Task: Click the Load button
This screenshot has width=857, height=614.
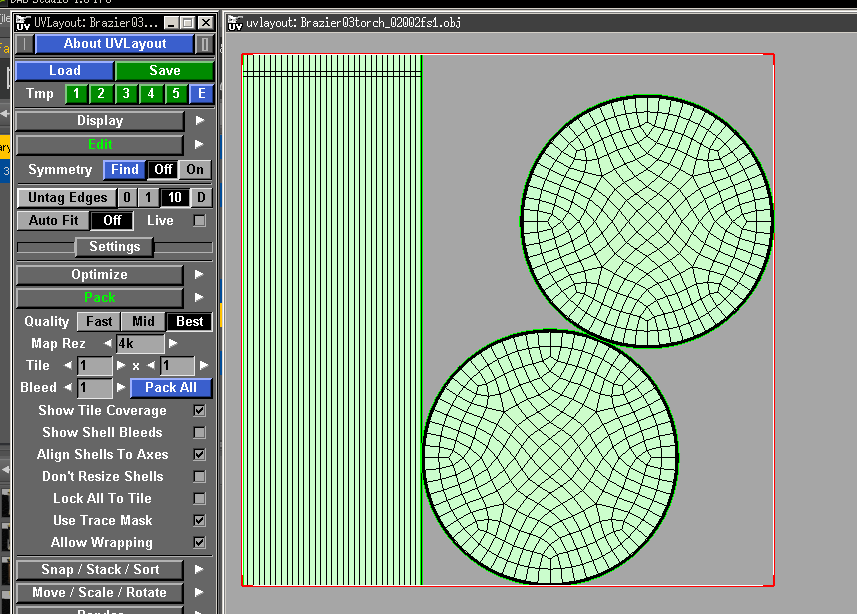Action: click(x=64, y=71)
